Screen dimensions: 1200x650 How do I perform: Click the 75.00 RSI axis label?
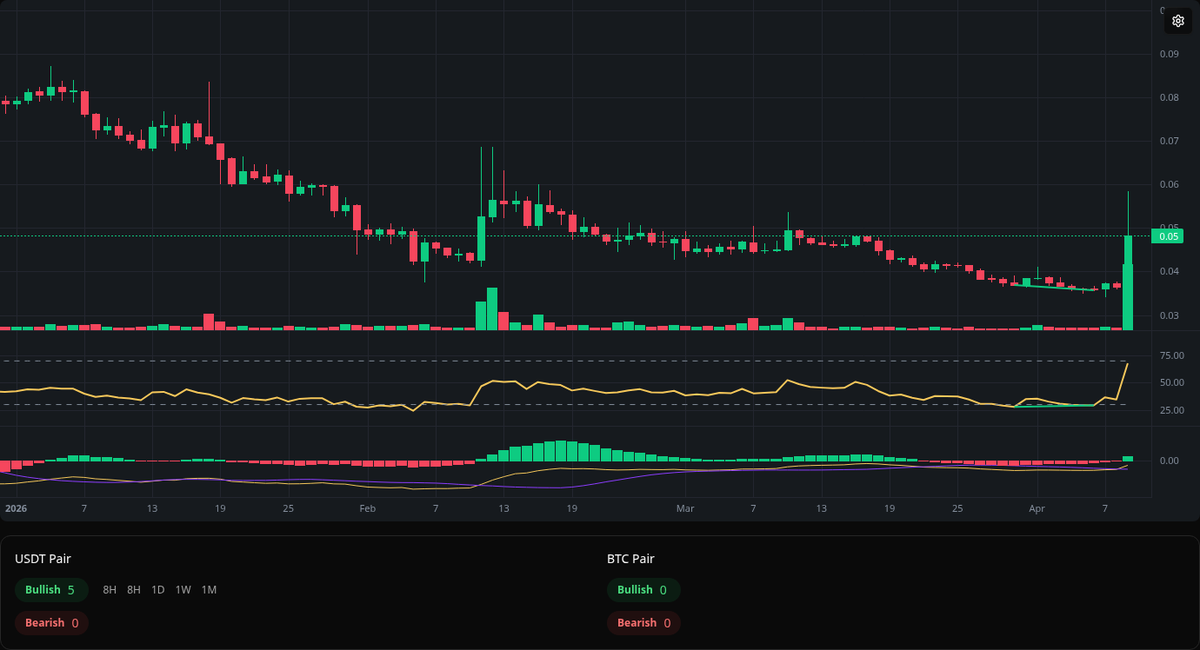pos(1171,356)
